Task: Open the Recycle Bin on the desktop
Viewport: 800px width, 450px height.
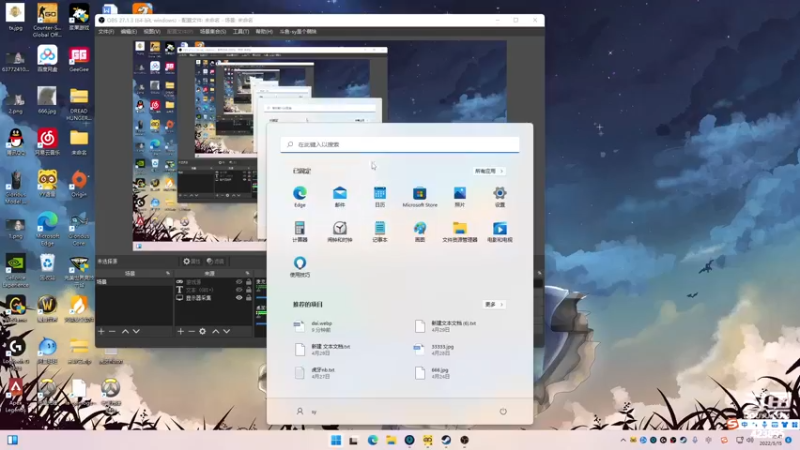Action: pos(47,268)
